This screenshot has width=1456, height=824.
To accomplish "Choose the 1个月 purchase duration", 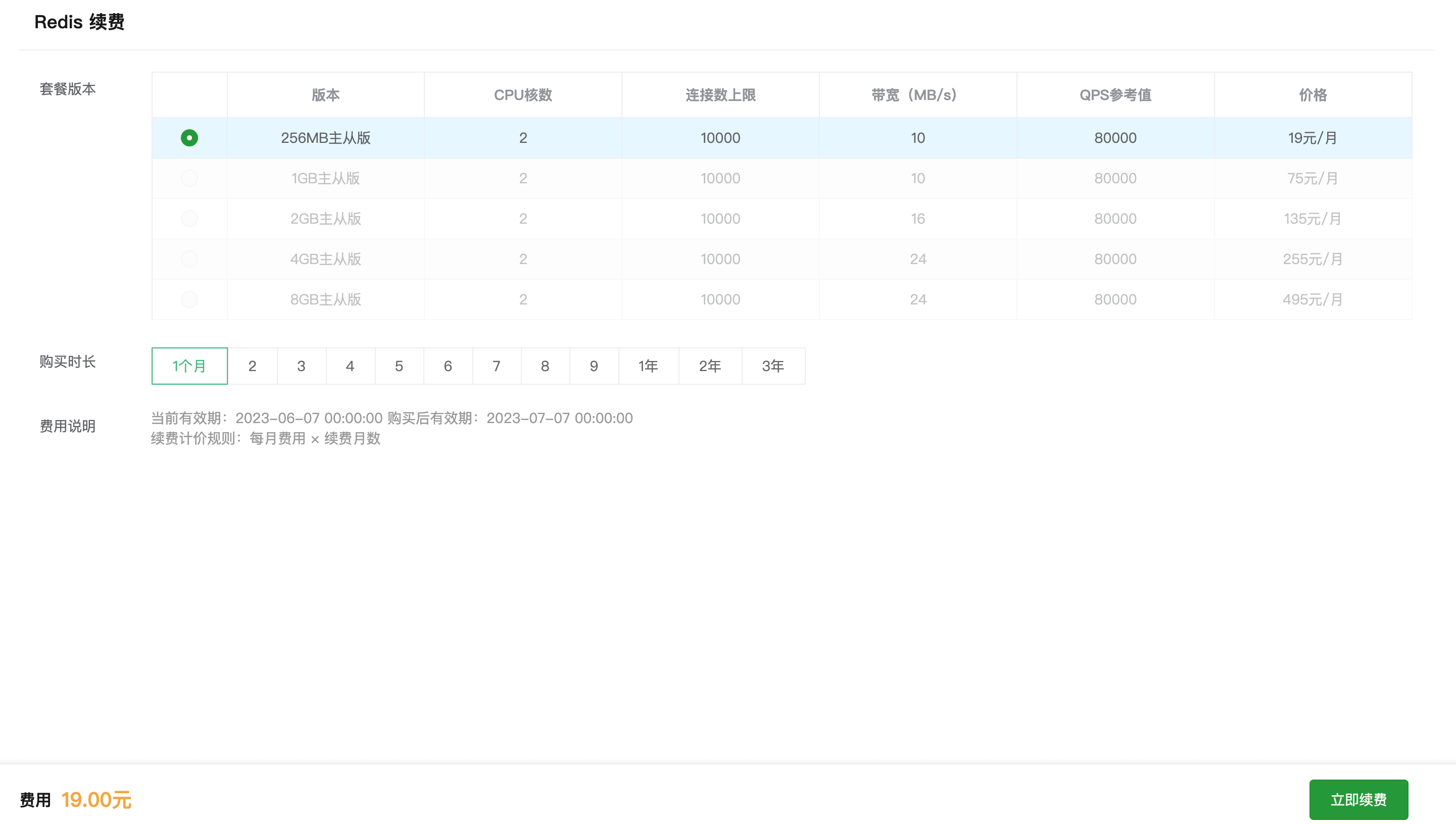I will (x=189, y=366).
